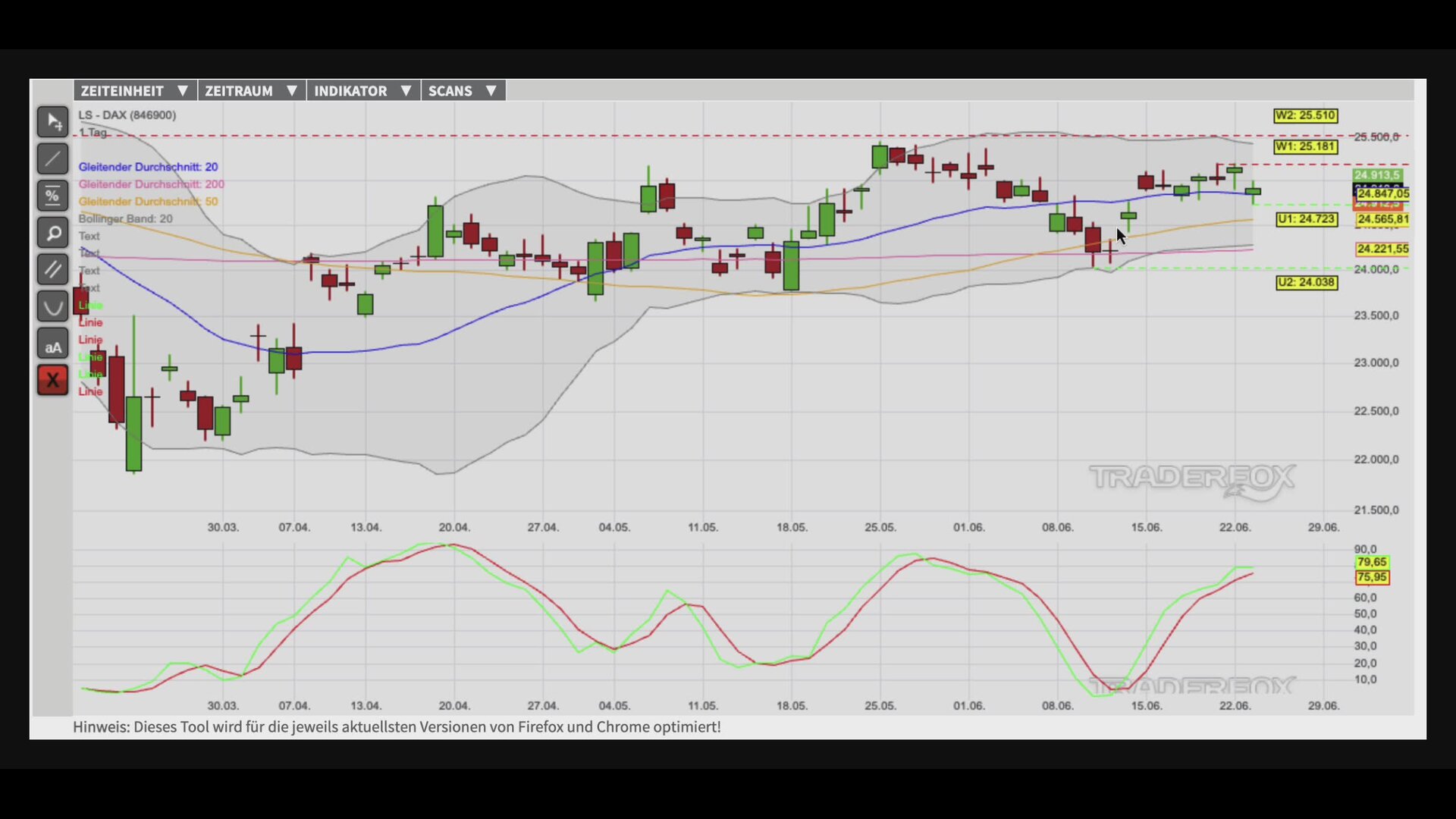Click Bollinger Band: 20 legend label
The height and width of the screenshot is (819, 1456).
click(126, 219)
